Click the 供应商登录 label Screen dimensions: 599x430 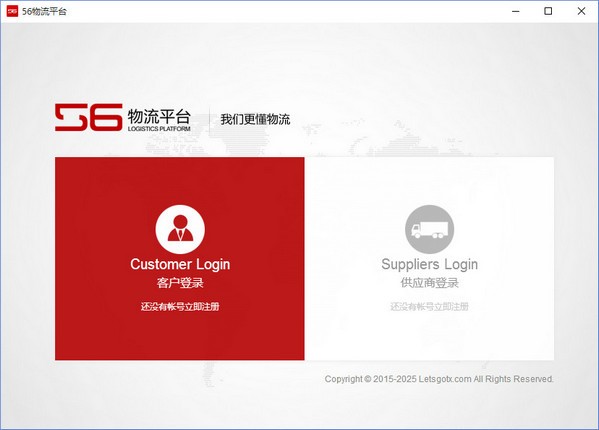(429, 283)
